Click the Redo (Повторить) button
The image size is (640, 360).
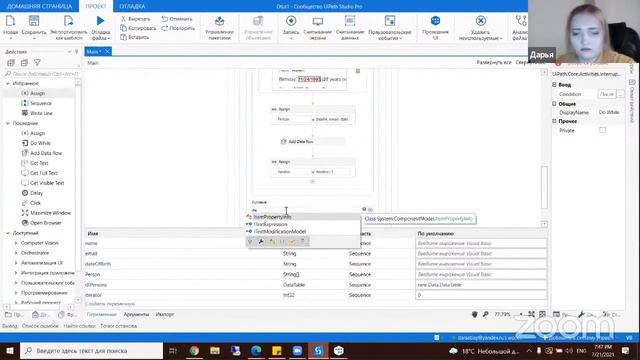tap(178, 28)
